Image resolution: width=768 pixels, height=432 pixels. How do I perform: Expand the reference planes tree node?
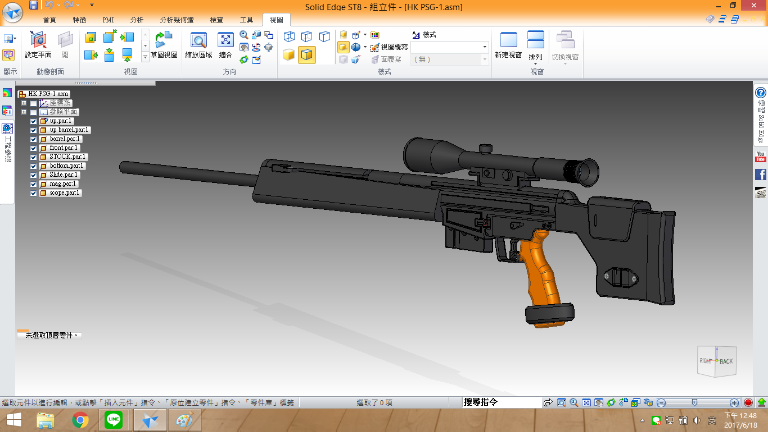[24, 112]
